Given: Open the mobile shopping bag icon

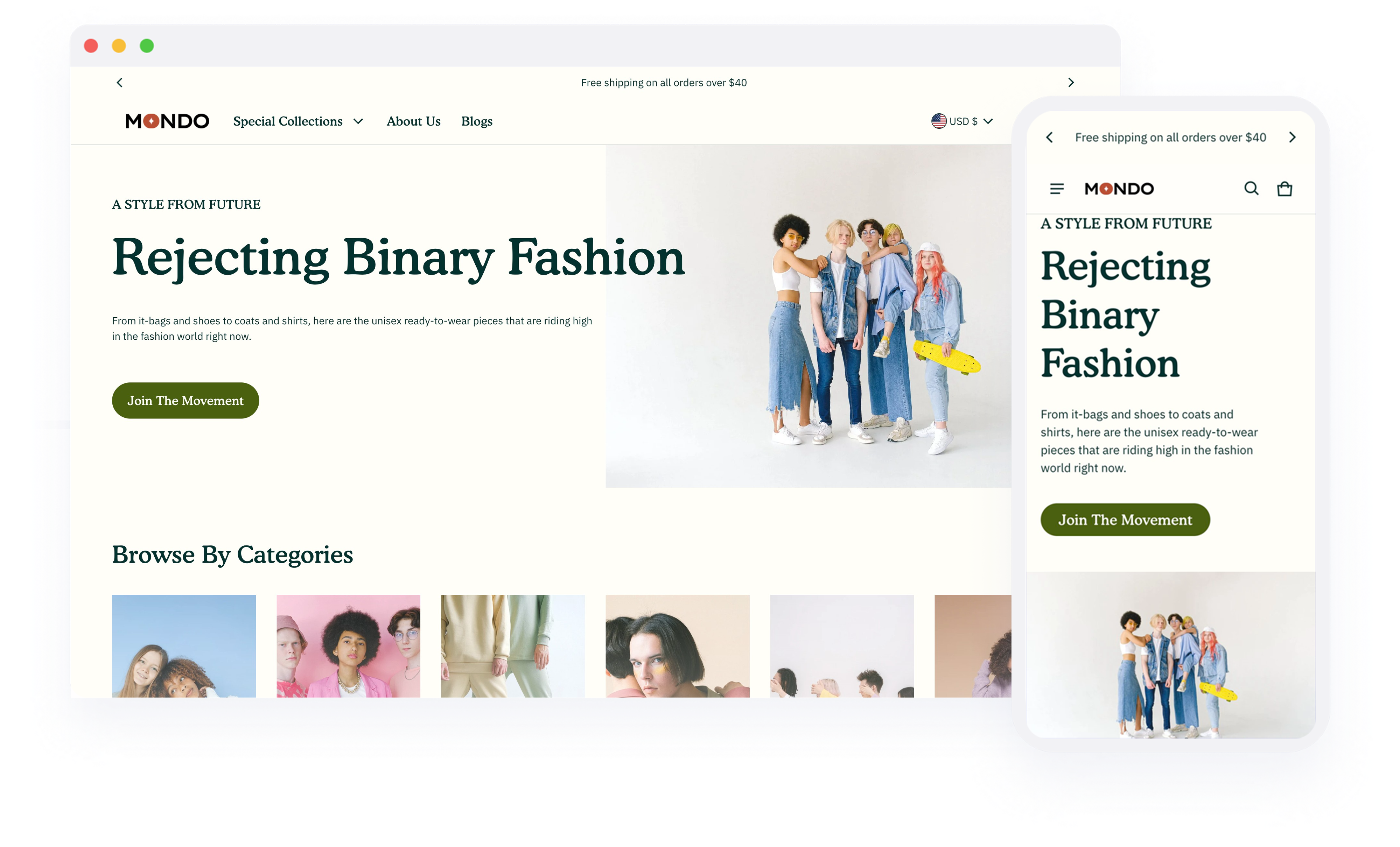Looking at the screenshot, I should tap(1284, 189).
